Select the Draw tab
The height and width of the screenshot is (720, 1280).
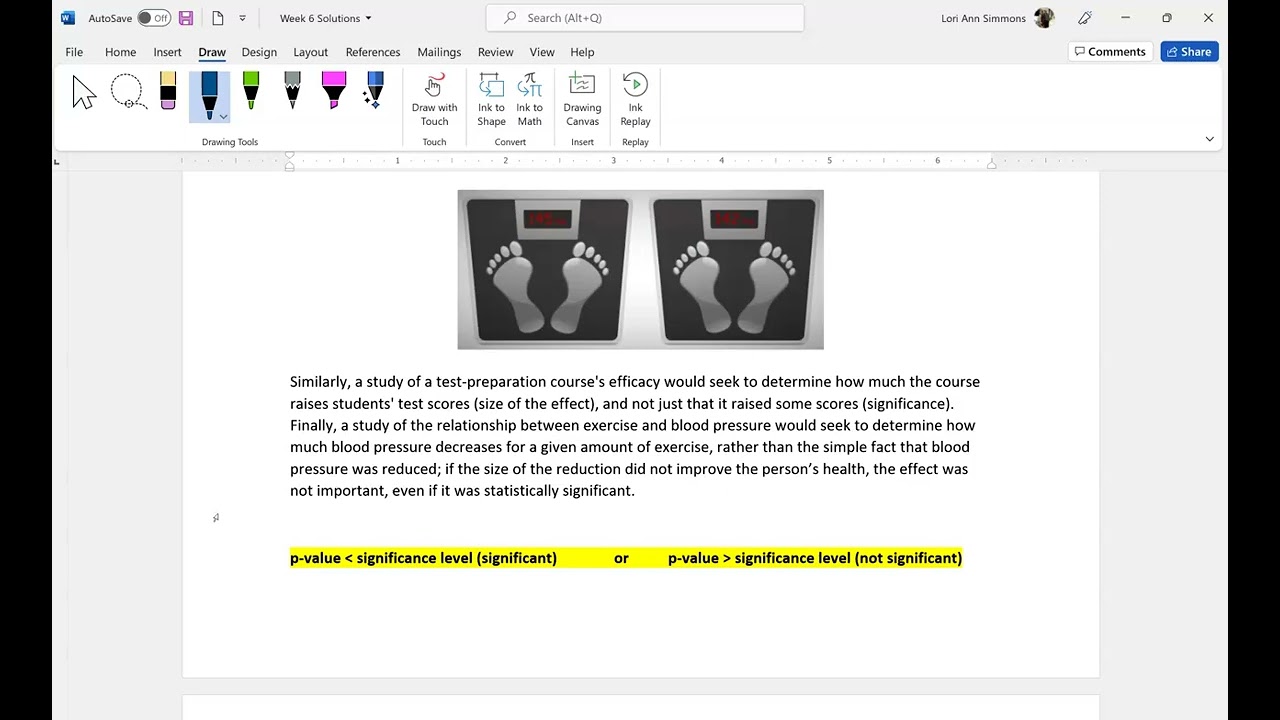212,52
